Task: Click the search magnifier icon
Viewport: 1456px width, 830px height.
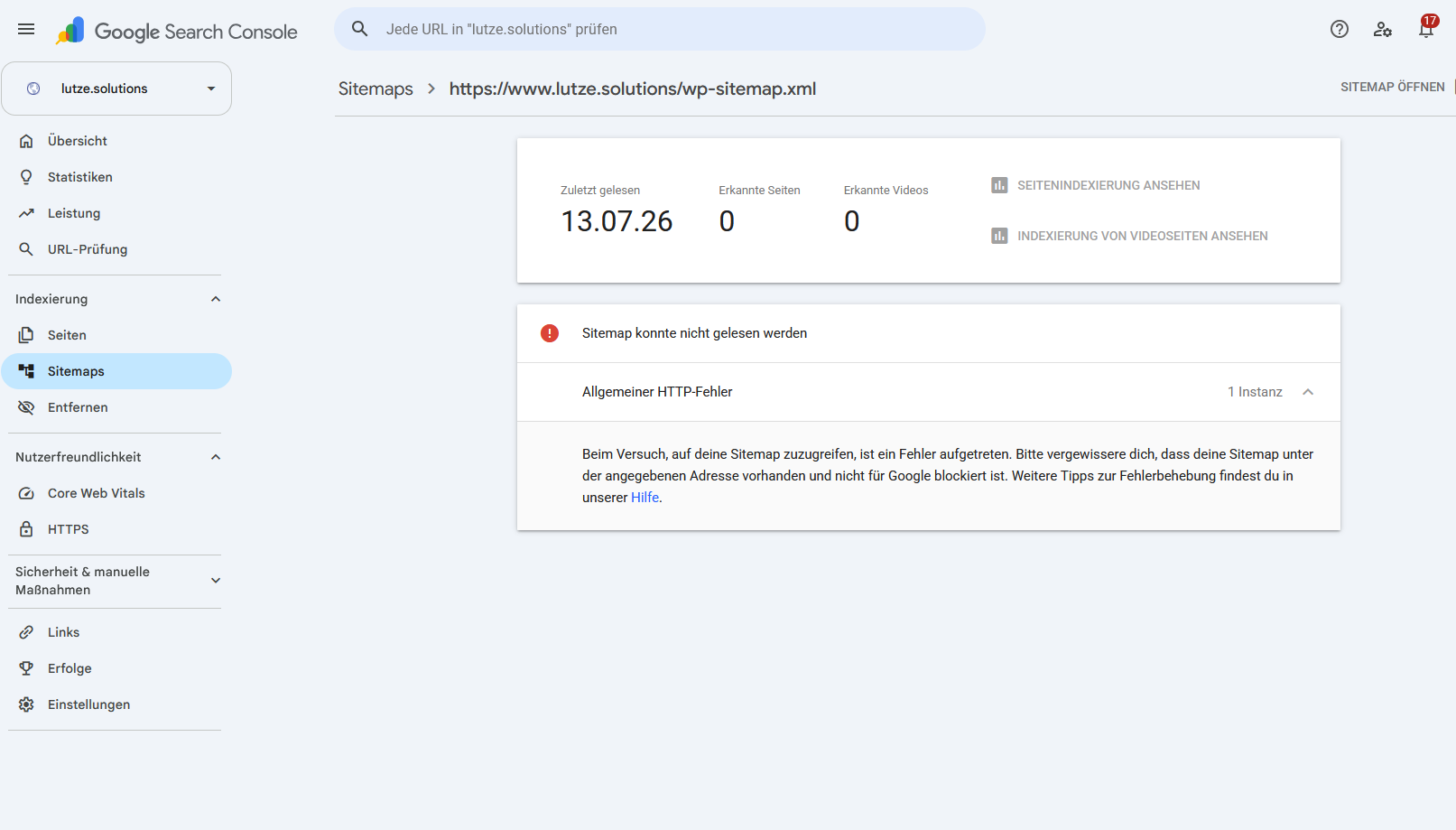Action: (360, 29)
